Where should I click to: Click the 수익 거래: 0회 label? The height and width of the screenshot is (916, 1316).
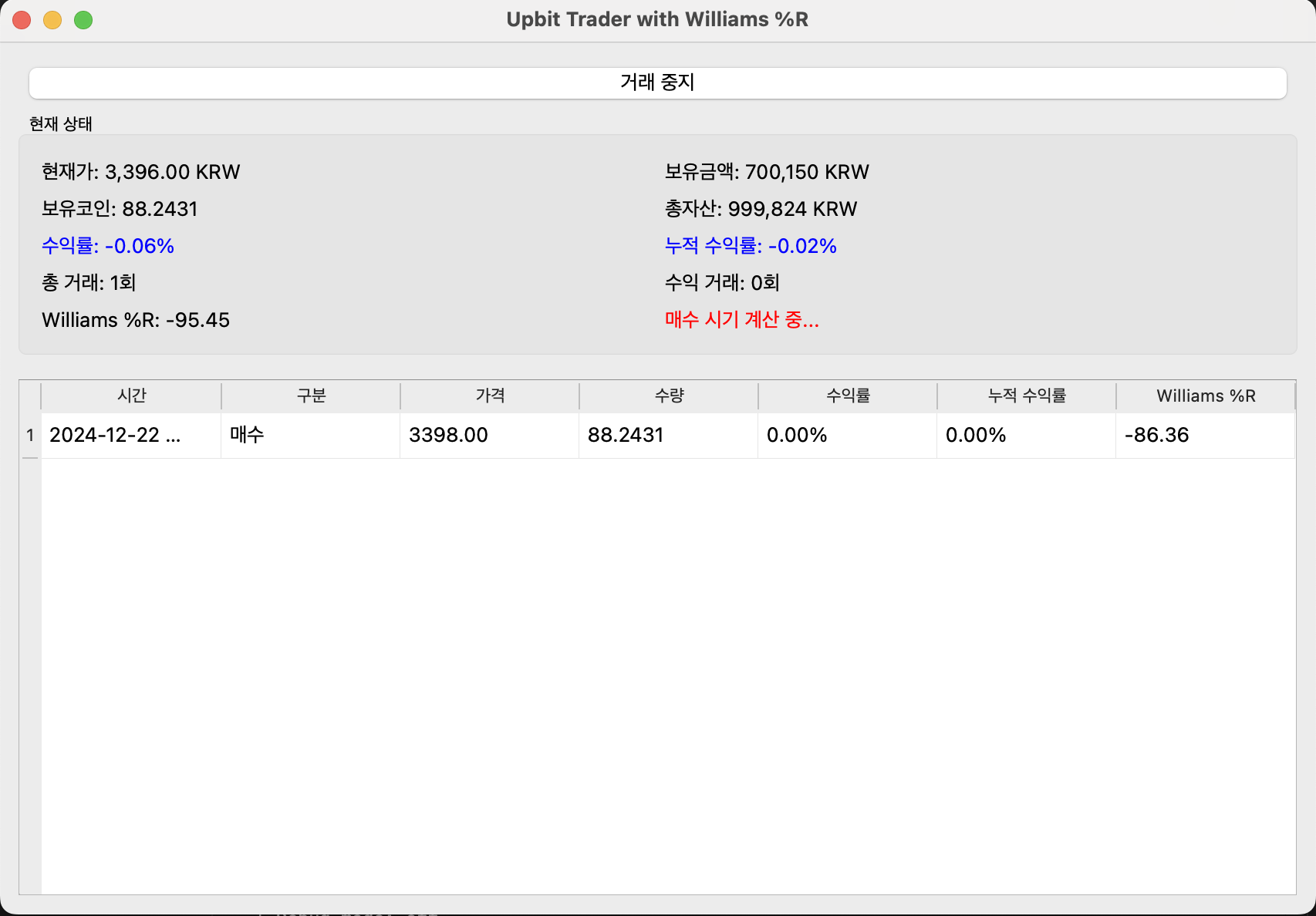point(722,282)
